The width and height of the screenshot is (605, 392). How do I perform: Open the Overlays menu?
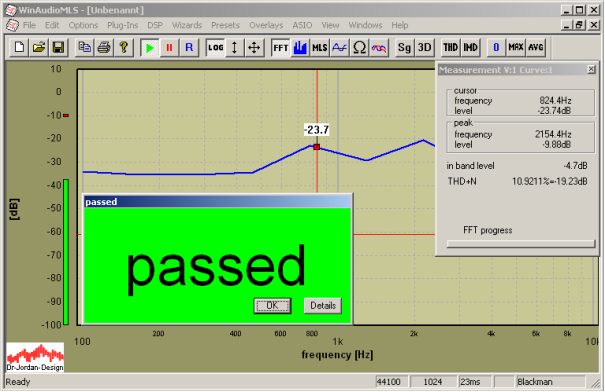click(266, 25)
